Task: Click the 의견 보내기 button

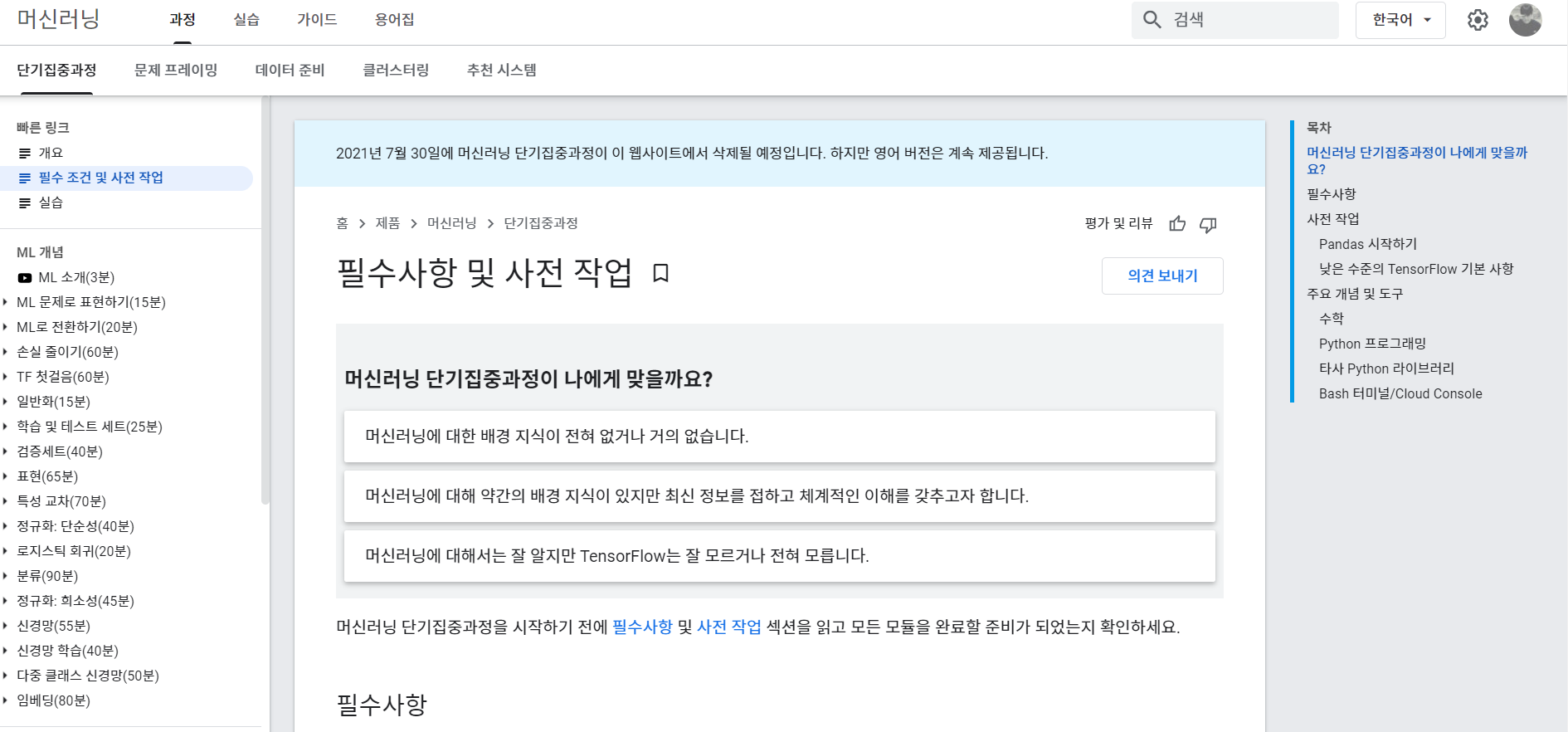Action: pos(1162,276)
